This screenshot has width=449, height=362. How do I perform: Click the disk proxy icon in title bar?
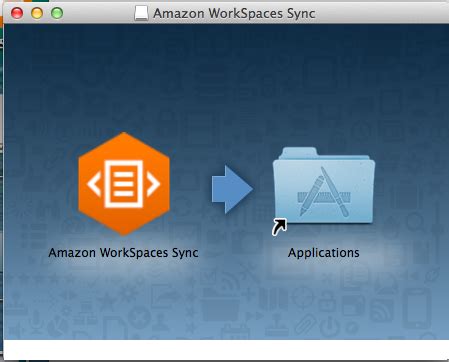tap(141, 14)
